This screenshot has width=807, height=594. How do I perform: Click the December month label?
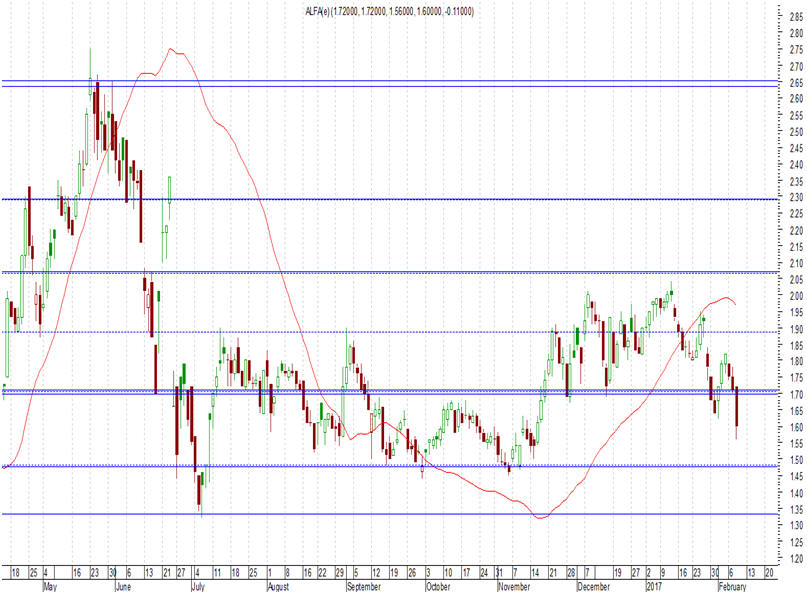coord(593,587)
